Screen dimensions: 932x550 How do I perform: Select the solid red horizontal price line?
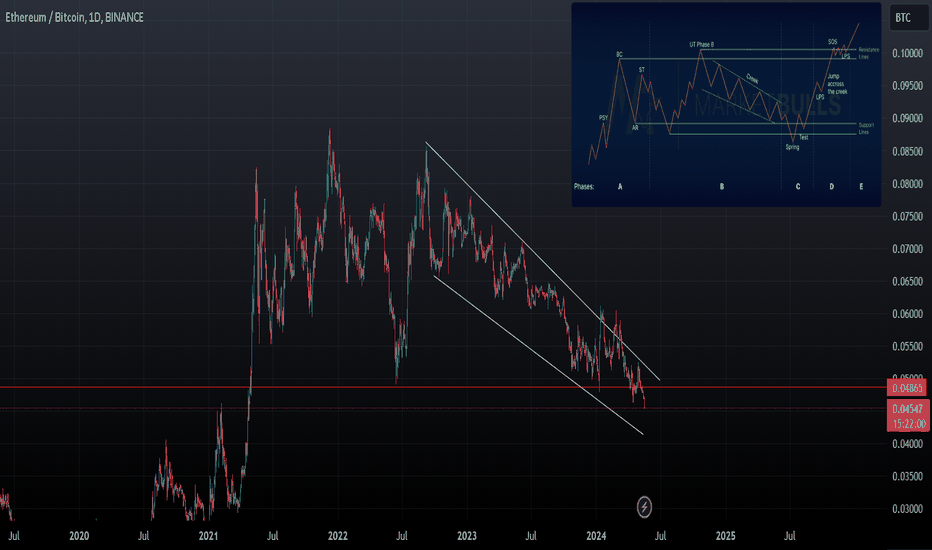(x=443, y=388)
